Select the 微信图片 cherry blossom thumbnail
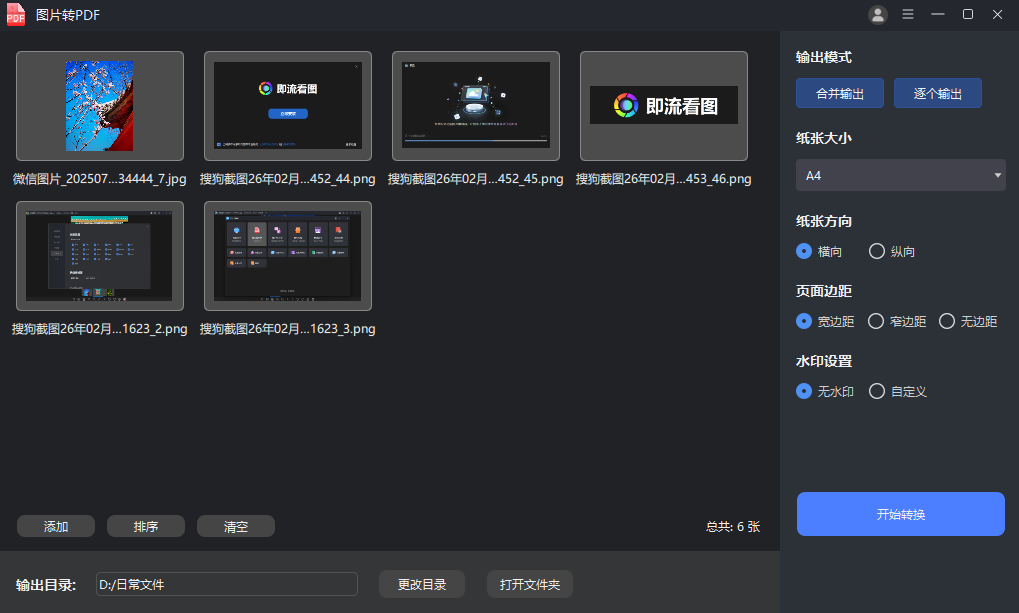1019x613 pixels. (100, 106)
